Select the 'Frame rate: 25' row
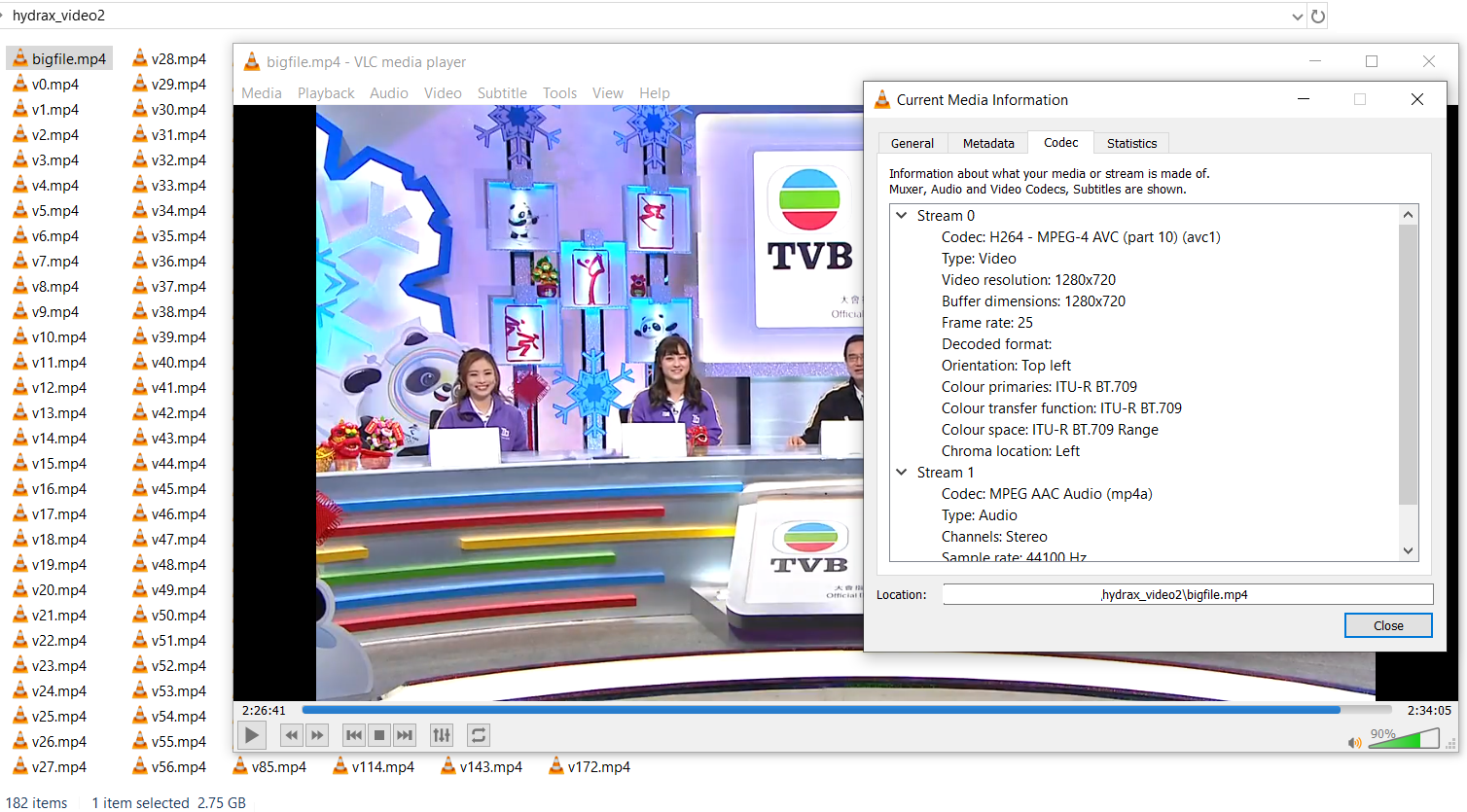This screenshot has height=812, width=1467. coord(986,322)
